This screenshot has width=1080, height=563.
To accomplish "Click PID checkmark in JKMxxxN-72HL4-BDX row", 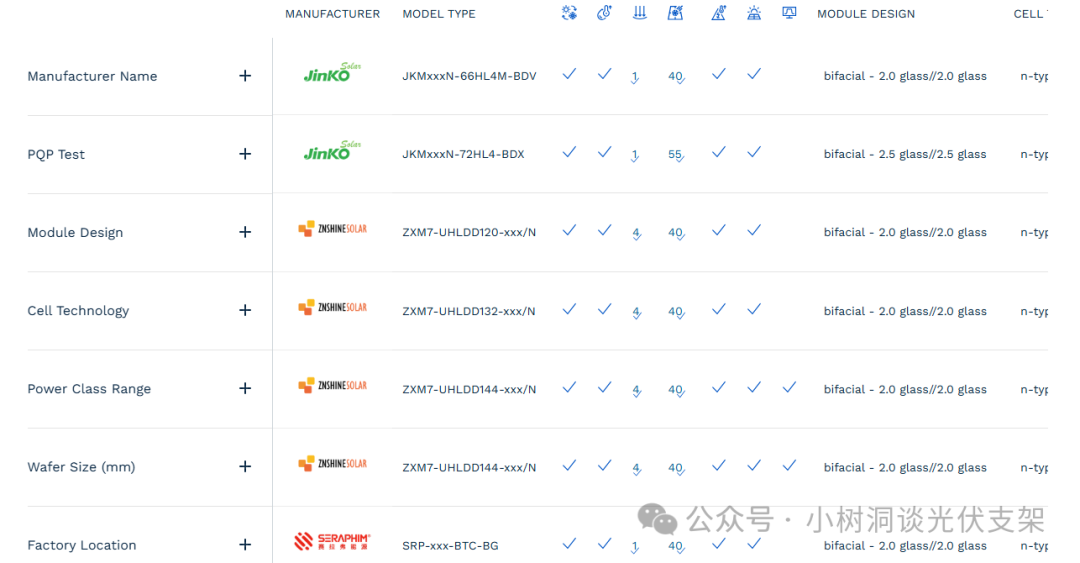I will [718, 152].
